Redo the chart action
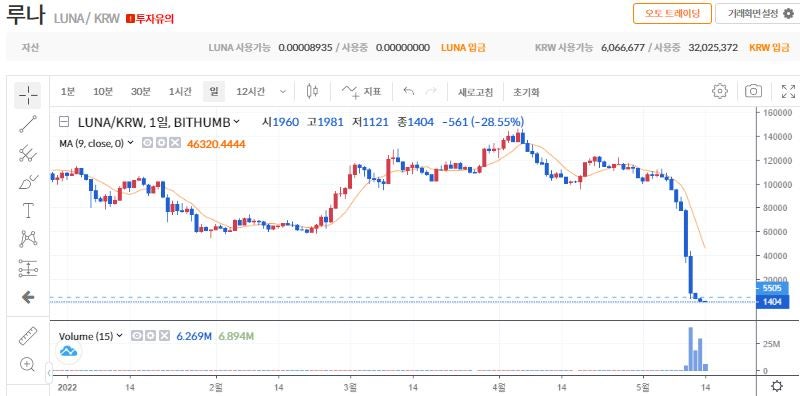Image resolution: width=800 pixels, height=396 pixels. coord(432,91)
